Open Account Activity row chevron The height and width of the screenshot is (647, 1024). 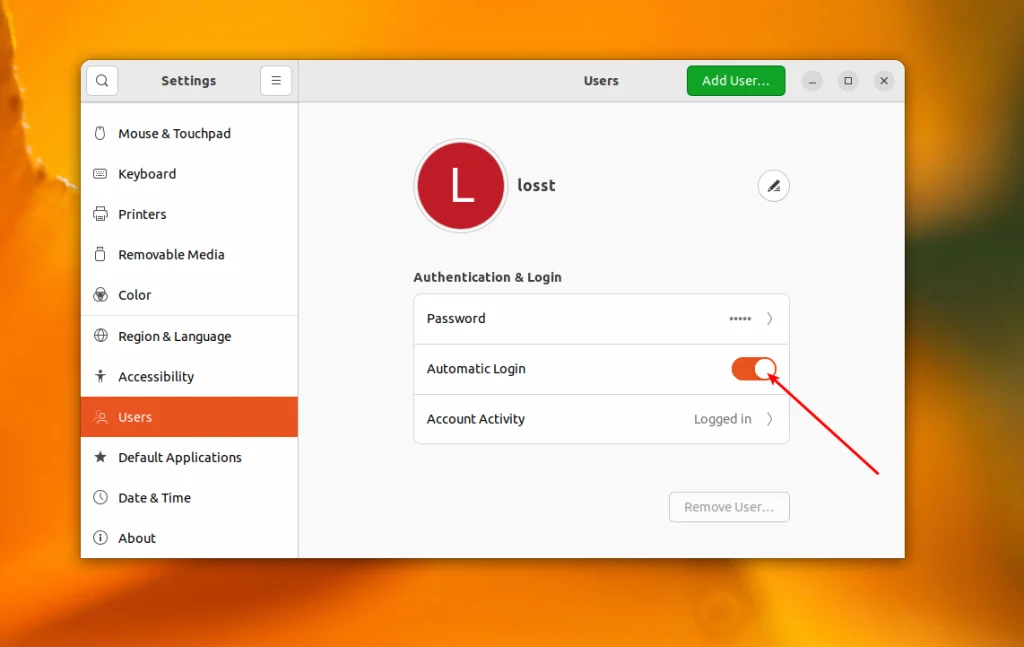point(769,419)
